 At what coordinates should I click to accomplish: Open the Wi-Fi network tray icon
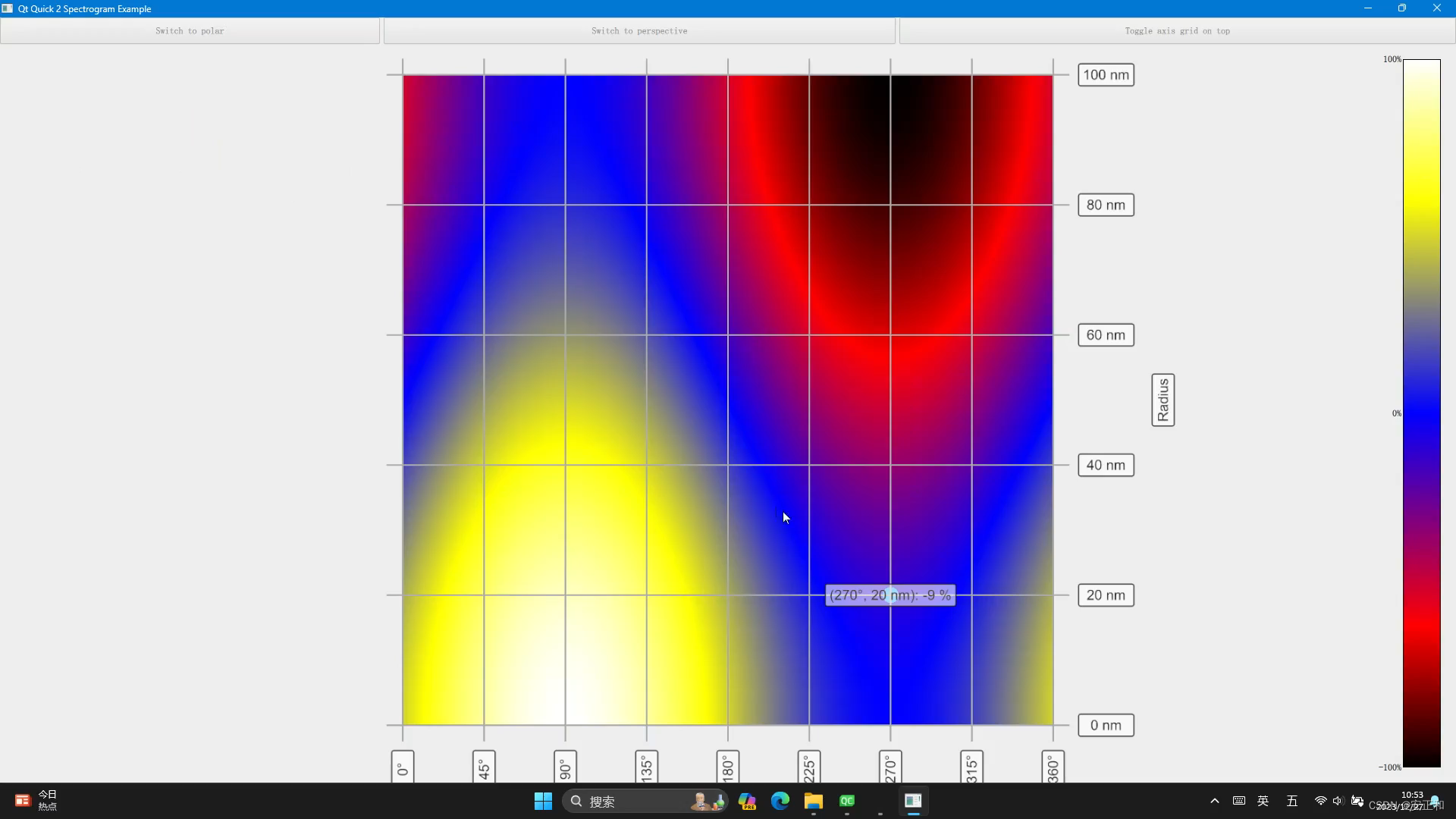click(1320, 801)
